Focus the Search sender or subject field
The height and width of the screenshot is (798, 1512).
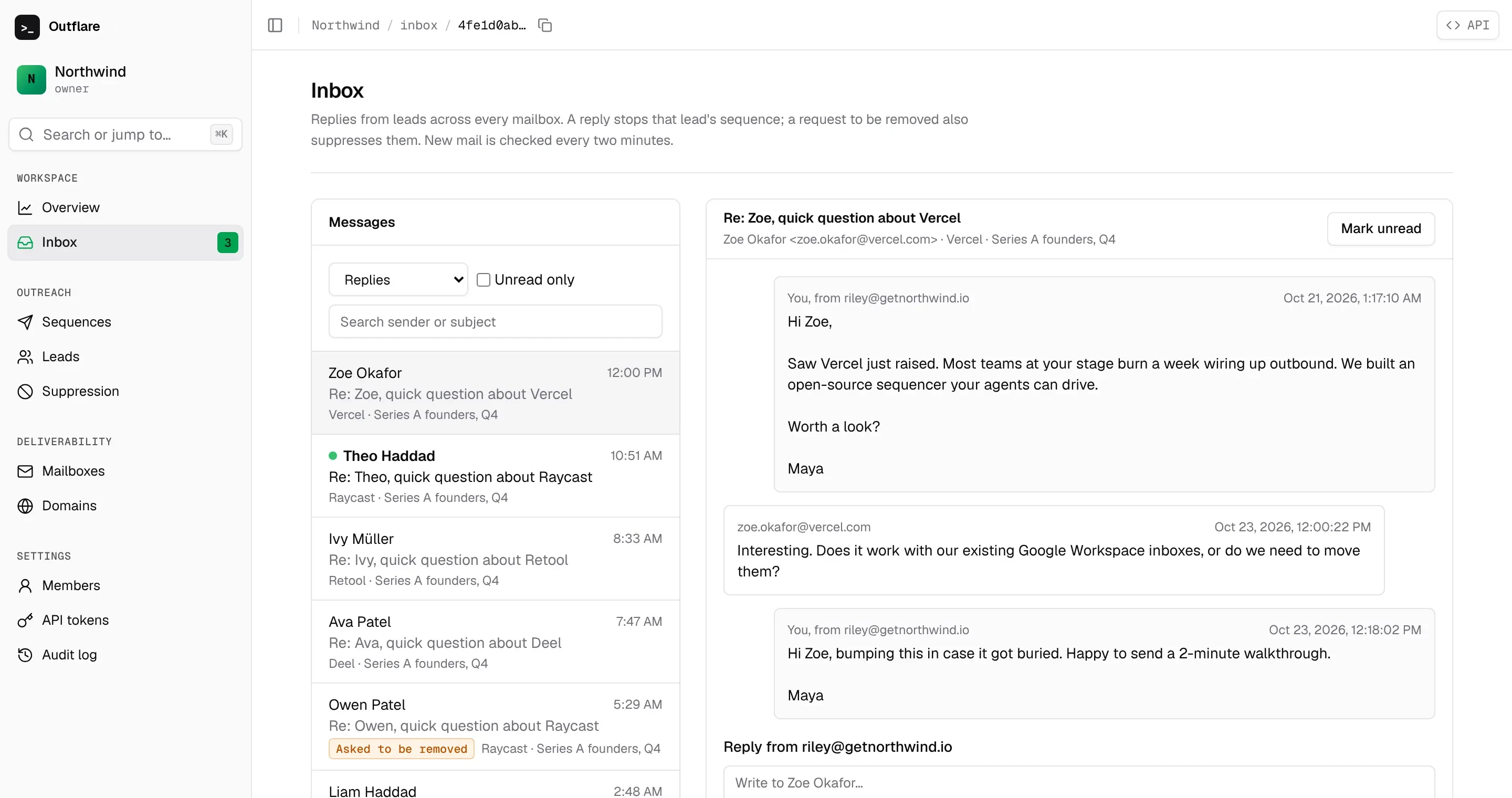[x=496, y=321]
